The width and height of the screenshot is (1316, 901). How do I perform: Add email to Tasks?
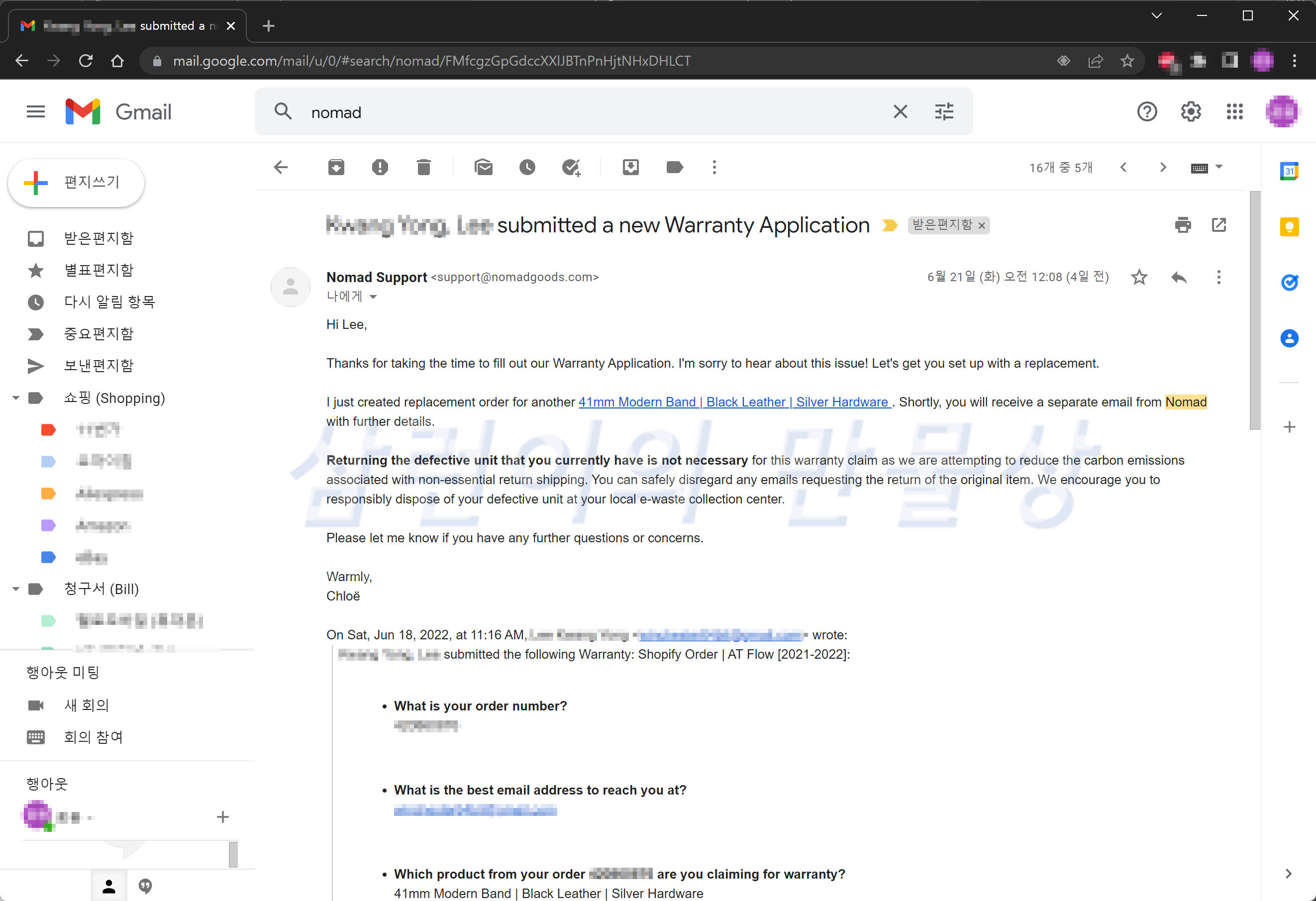click(x=571, y=167)
